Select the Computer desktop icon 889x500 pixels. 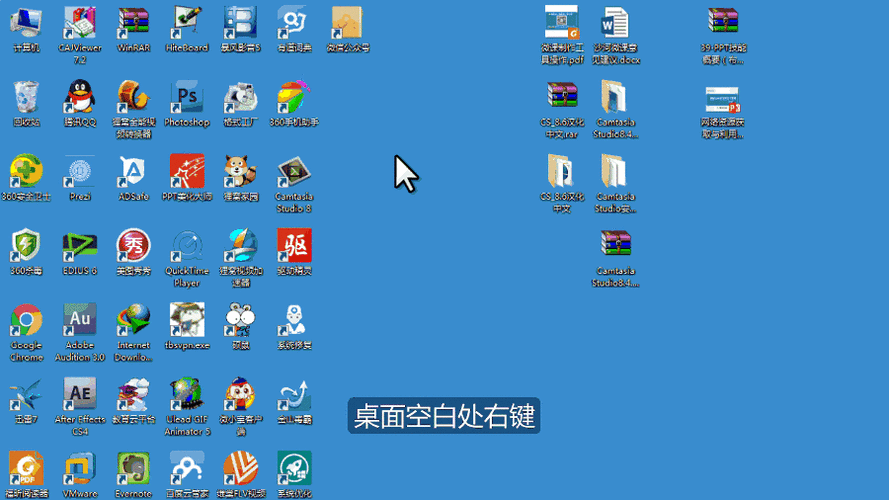pyautogui.click(x=26, y=23)
